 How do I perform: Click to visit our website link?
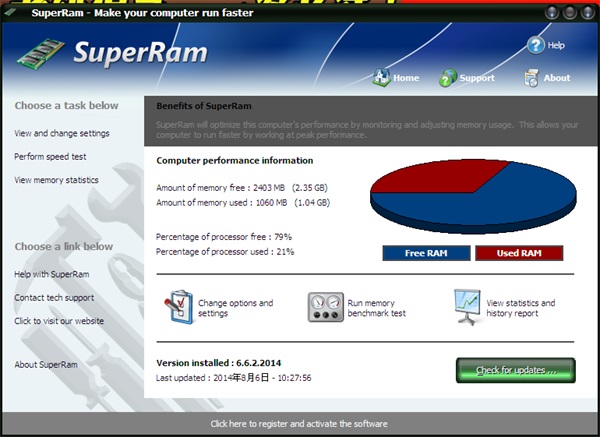[x=59, y=321]
